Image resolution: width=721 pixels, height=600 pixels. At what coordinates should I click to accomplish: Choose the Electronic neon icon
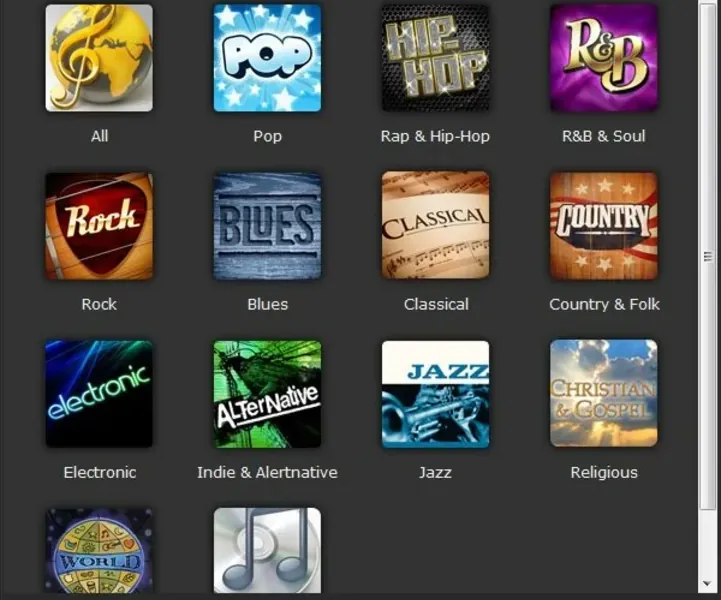99,394
